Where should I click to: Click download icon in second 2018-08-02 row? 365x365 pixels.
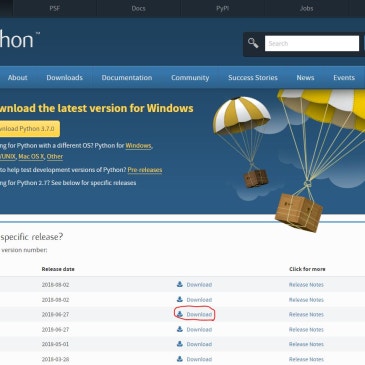pos(180,299)
